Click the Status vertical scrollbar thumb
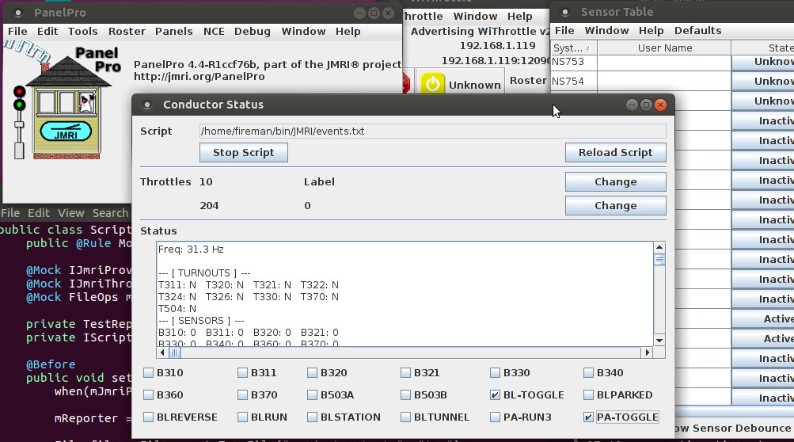 [x=659, y=260]
